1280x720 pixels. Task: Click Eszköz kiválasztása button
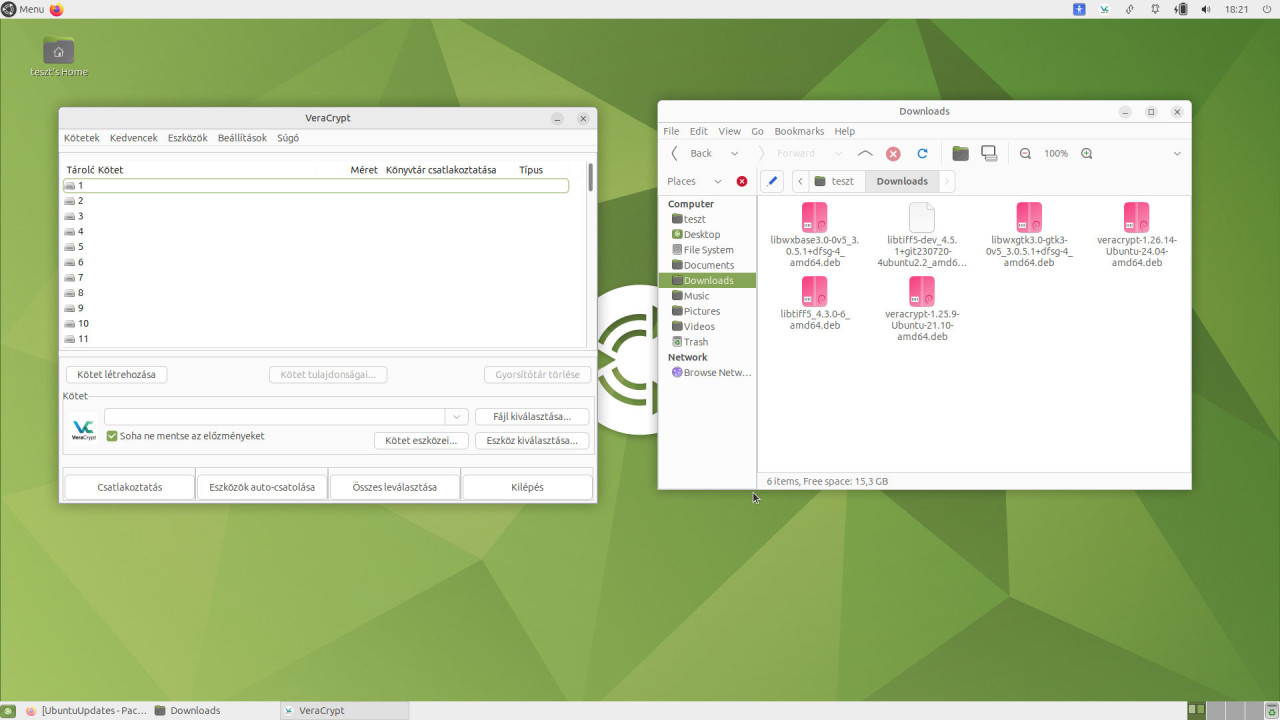[532, 441]
